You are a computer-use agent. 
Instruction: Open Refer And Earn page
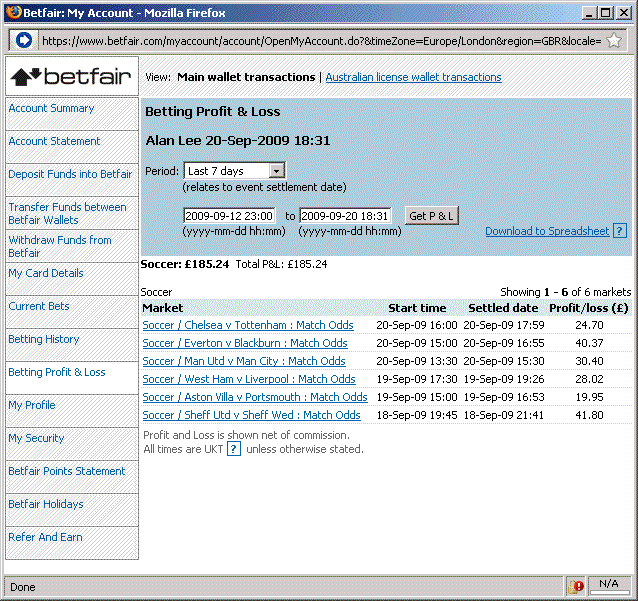45,537
